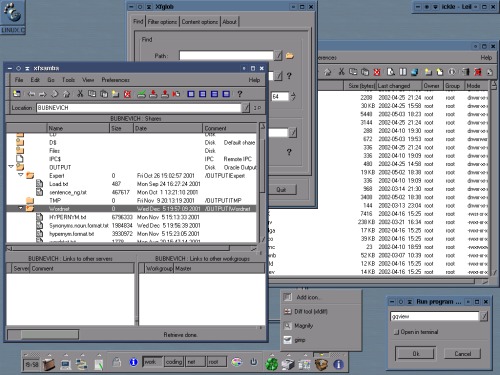The image size is (500, 375).
Task: Select gimp in the popup menu
Action: (321, 340)
